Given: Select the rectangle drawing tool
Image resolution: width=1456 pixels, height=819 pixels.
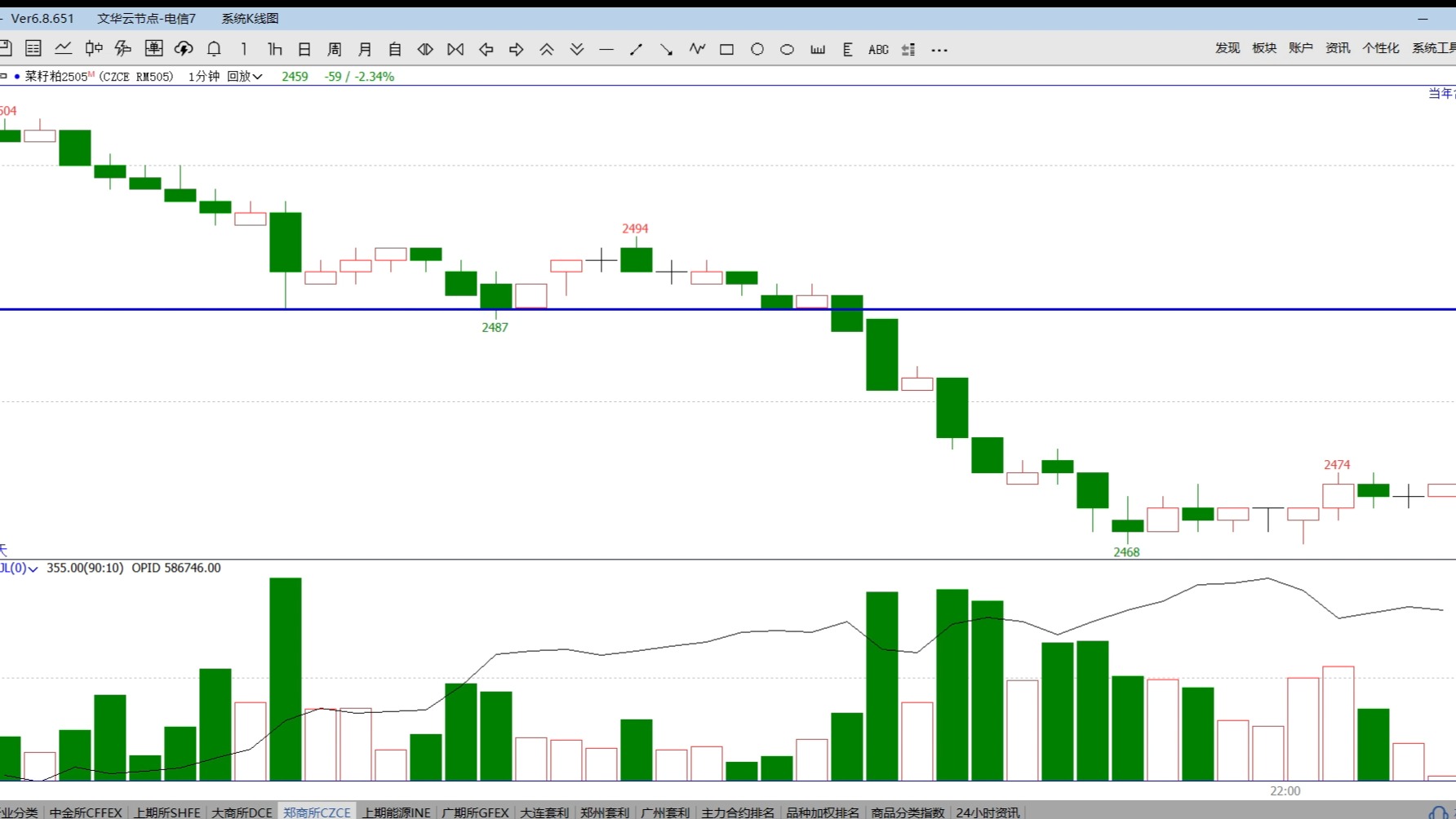Looking at the screenshot, I should pos(726,50).
